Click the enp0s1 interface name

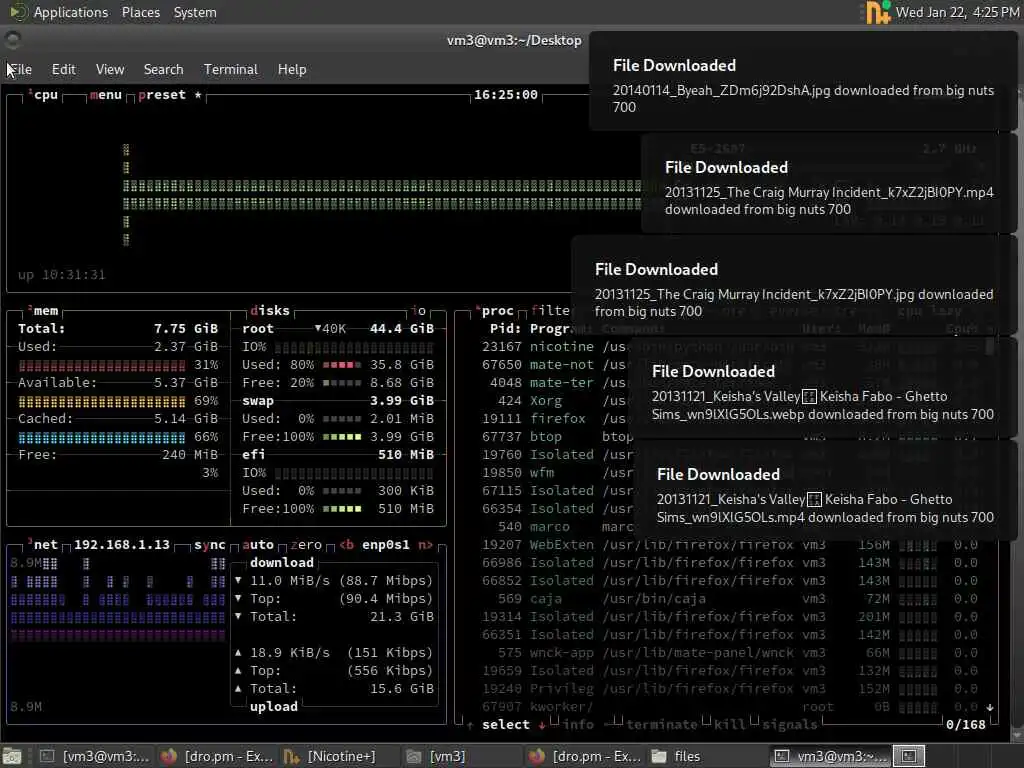click(386, 545)
